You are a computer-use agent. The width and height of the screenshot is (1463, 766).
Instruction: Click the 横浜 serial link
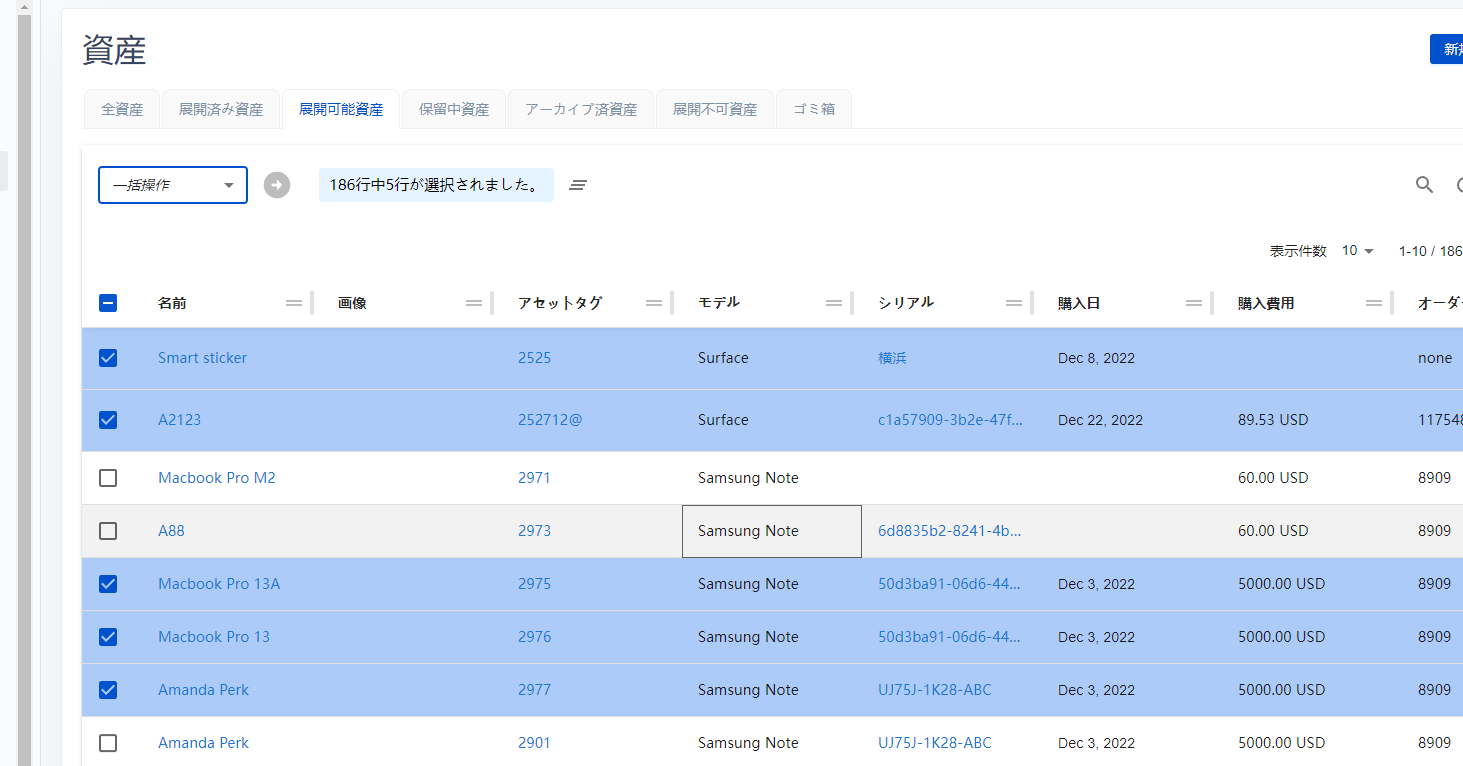892,358
